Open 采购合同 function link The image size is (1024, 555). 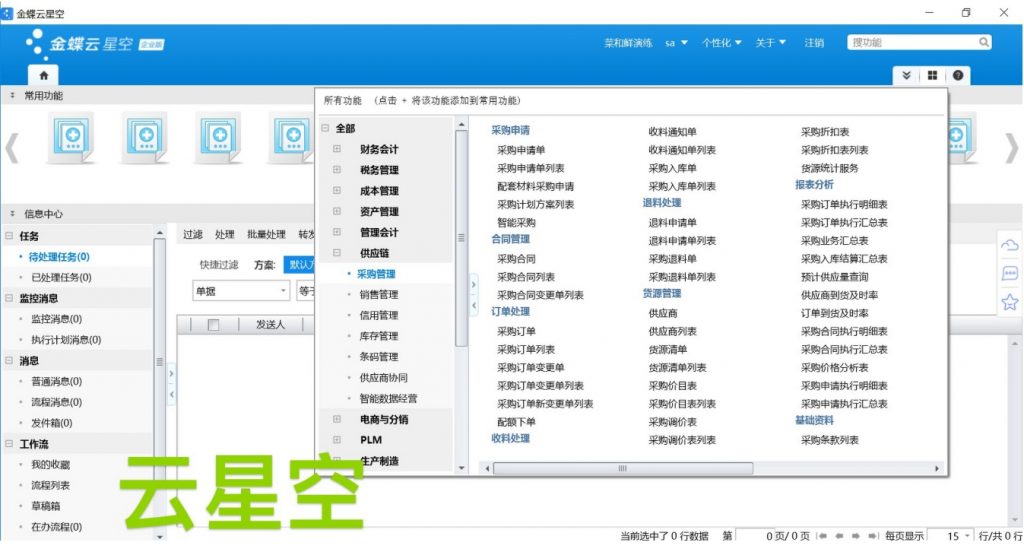tap(516, 259)
